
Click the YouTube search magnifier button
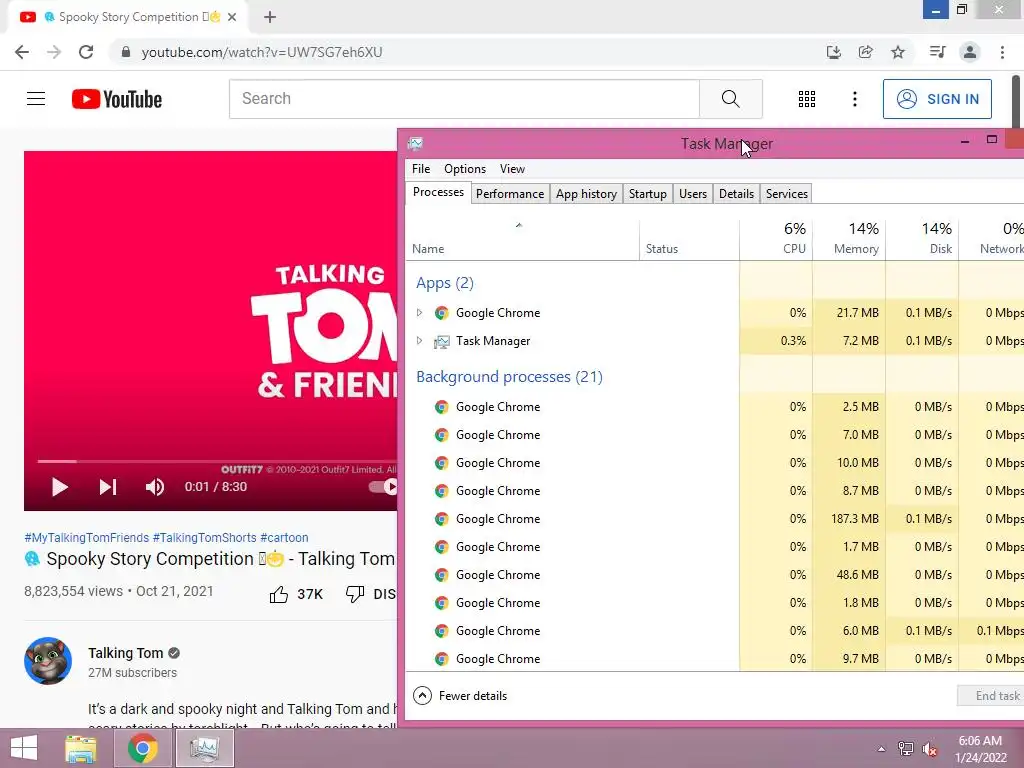(x=731, y=99)
